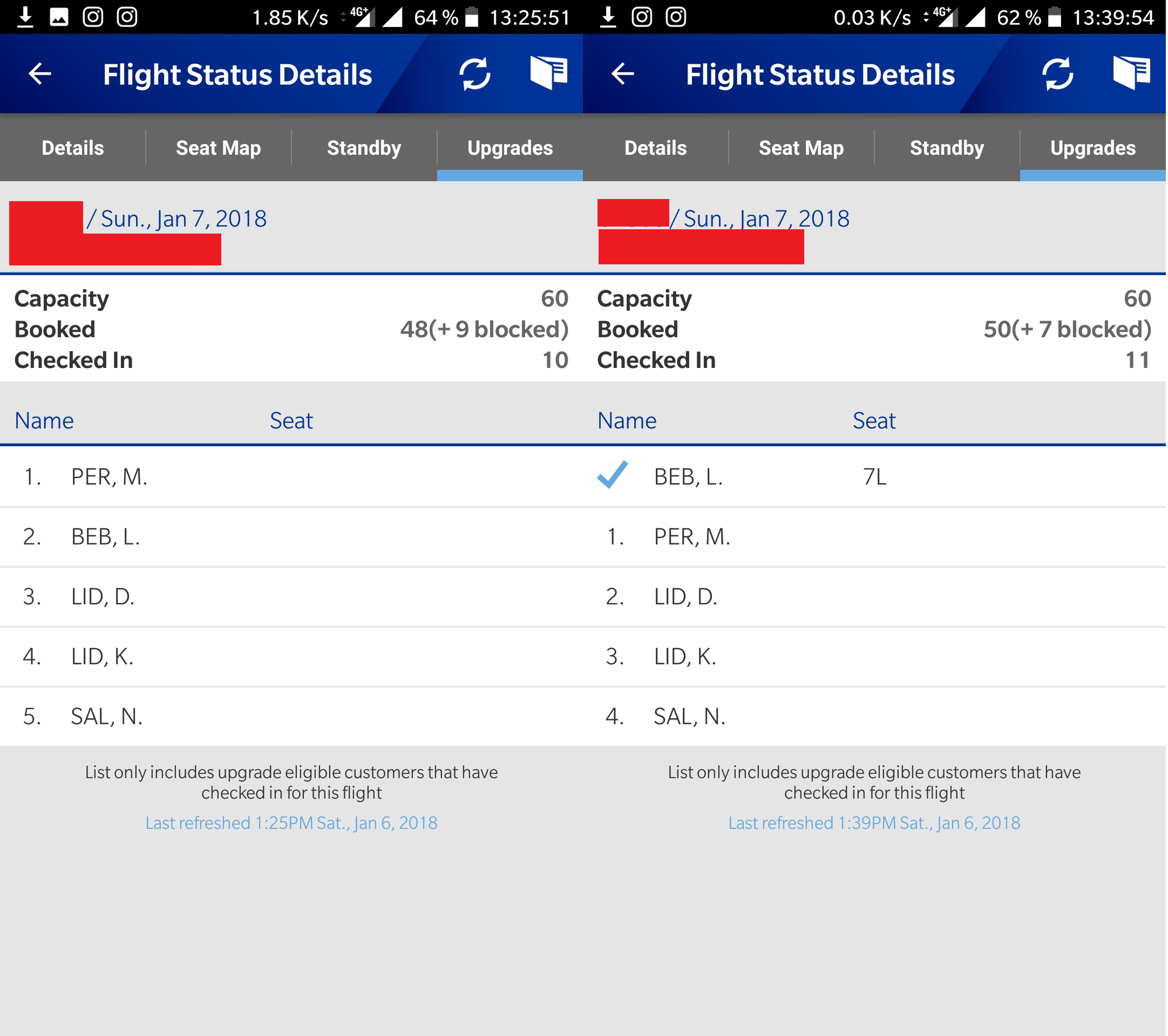Select PER, M. row in left upgrade list
The image size is (1168, 1036).
tap(291, 477)
